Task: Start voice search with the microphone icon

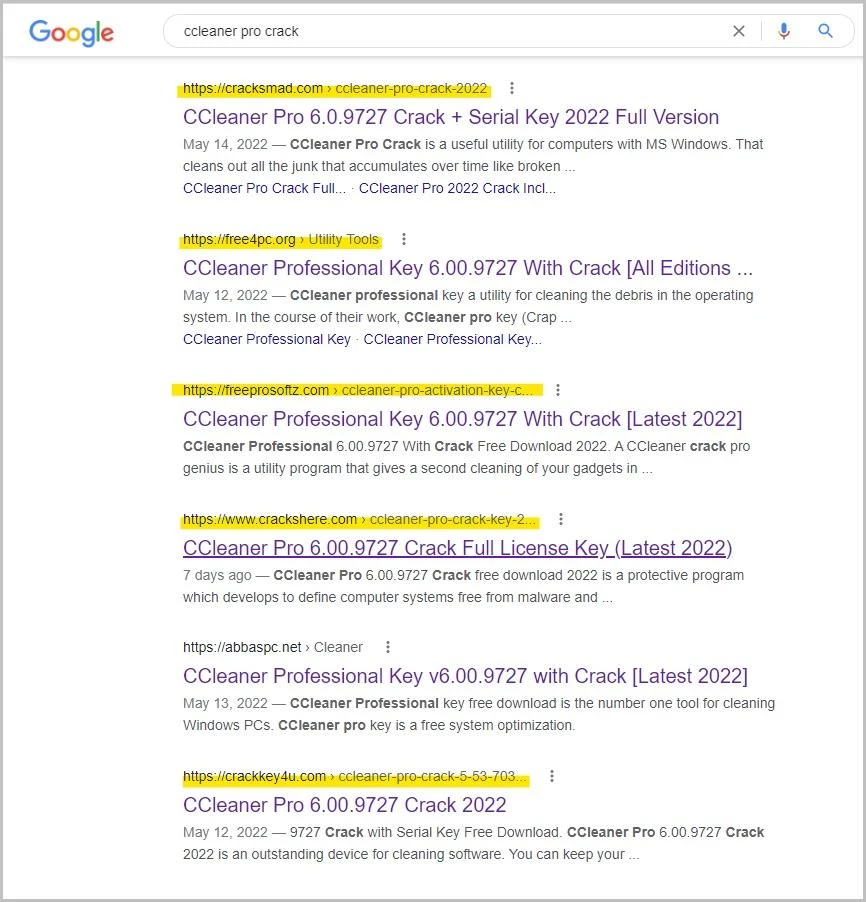Action: coord(784,31)
